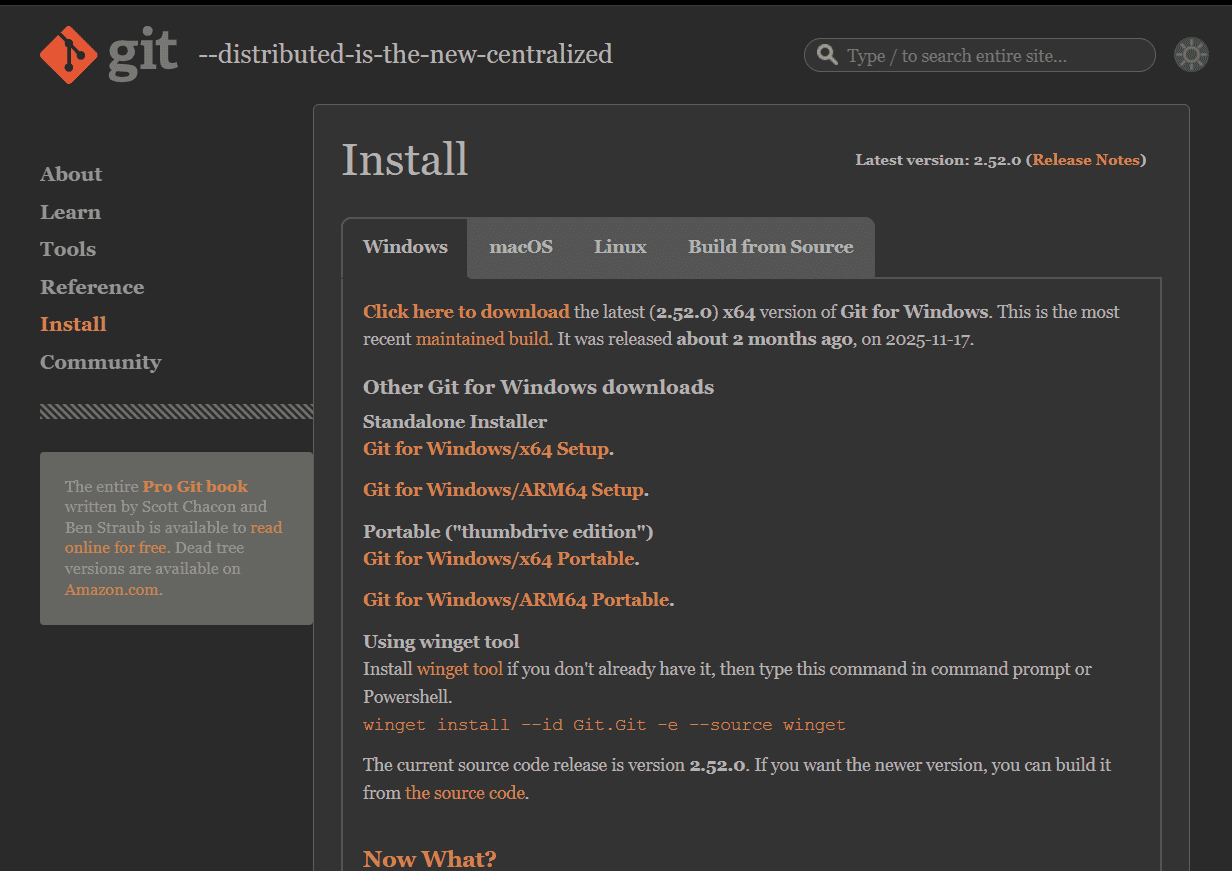
Task: Open the 'winget tool' link
Action: tap(460, 669)
